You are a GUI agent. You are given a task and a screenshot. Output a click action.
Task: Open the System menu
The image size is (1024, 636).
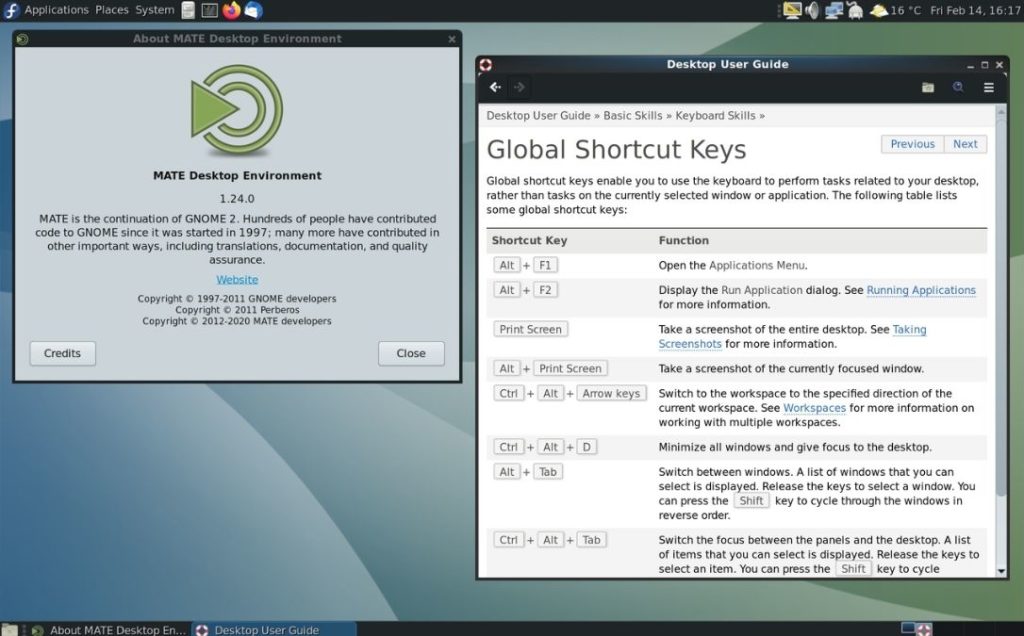click(x=153, y=10)
